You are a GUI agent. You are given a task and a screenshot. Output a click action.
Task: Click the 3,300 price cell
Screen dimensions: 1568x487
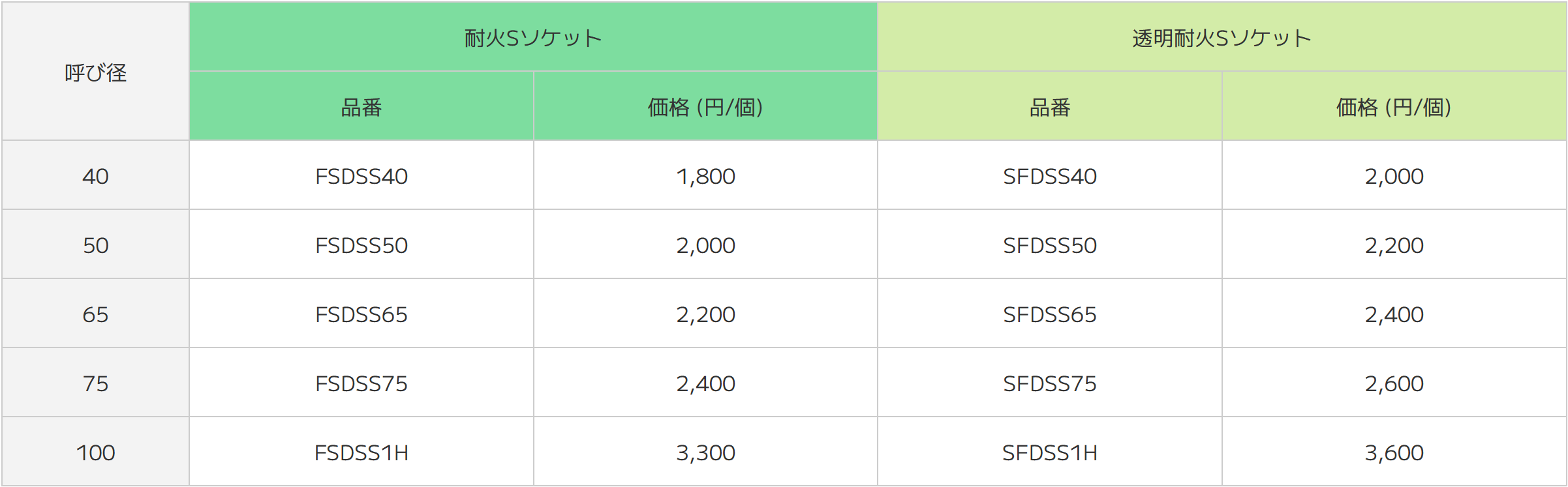click(705, 452)
